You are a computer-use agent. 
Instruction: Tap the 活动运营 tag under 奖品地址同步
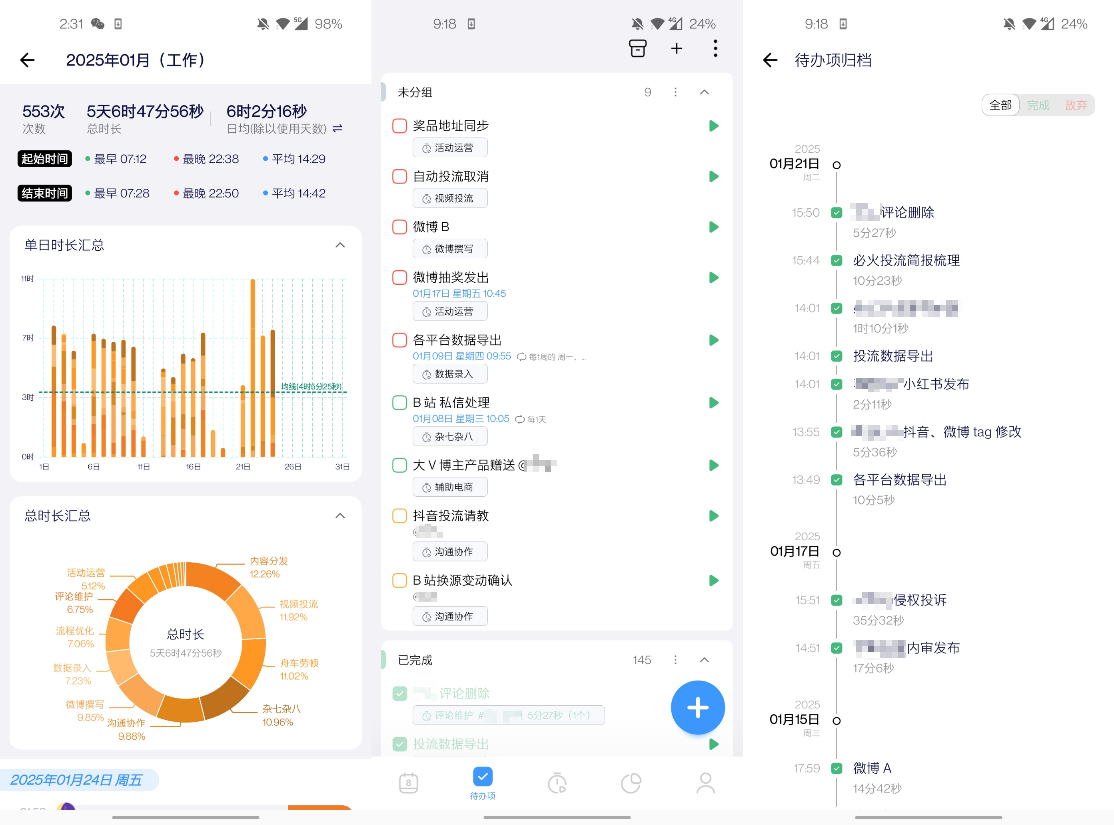(x=449, y=148)
